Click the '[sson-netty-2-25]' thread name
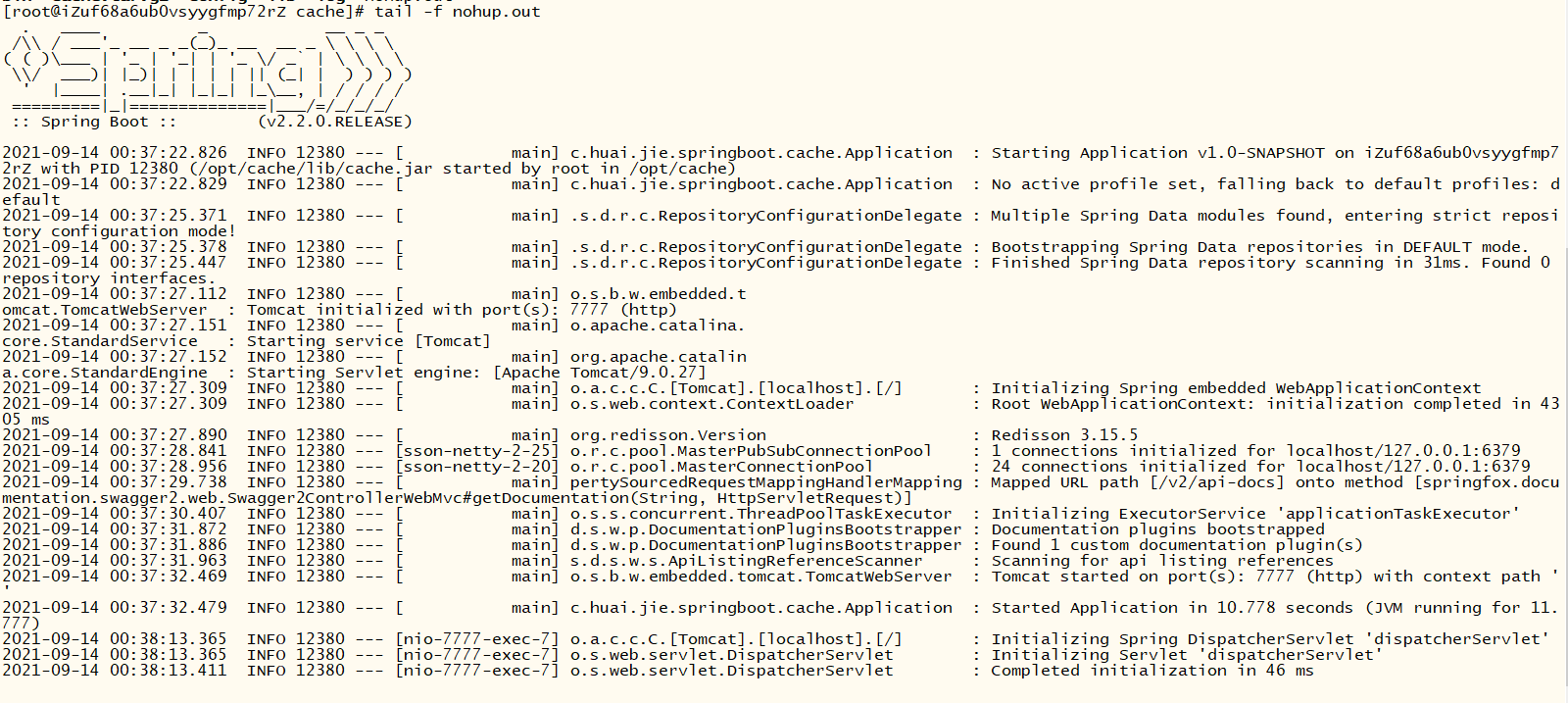The width and height of the screenshot is (1568, 703). pyautogui.click(x=476, y=451)
